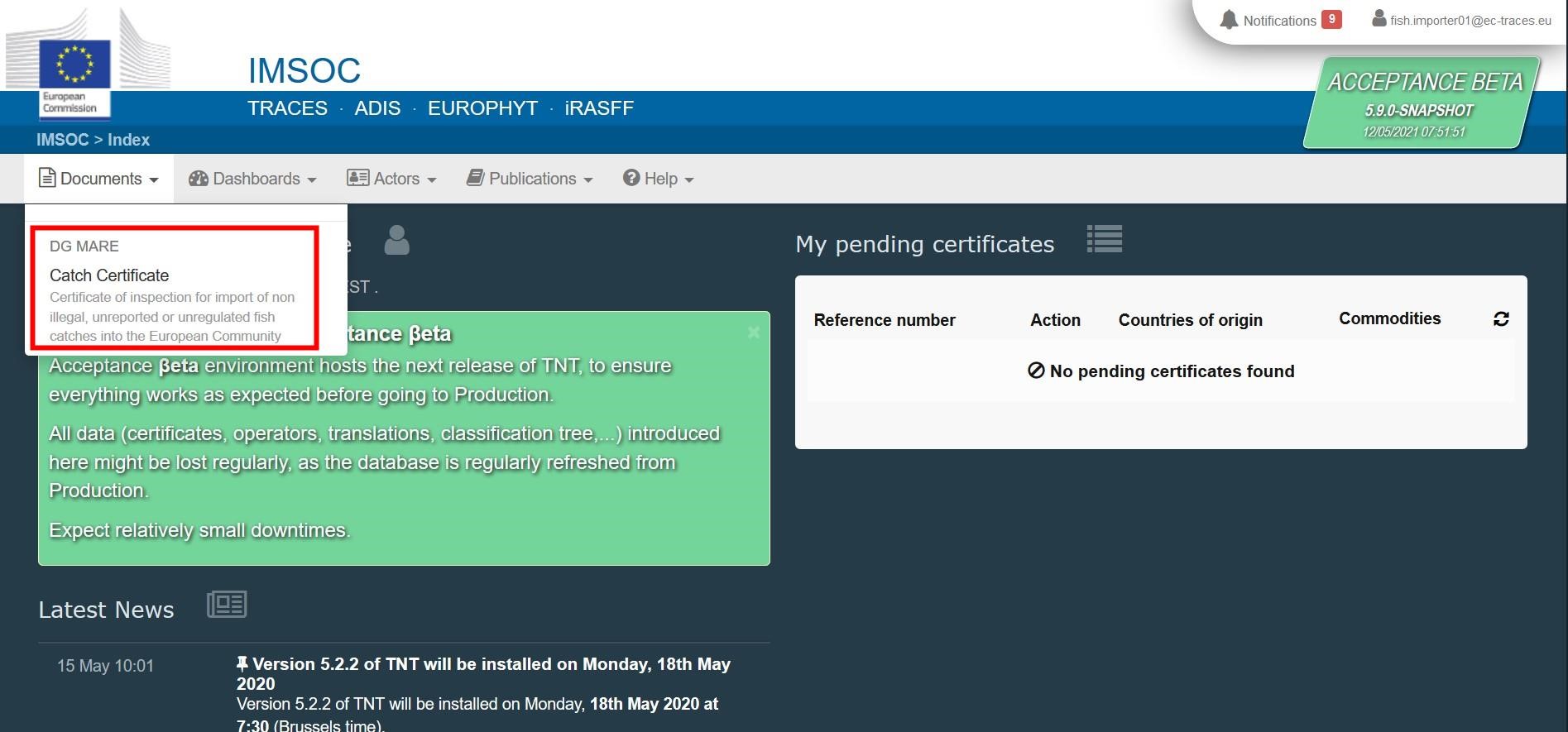
Task: Refresh the pending certificates table
Action: click(x=1501, y=319)
